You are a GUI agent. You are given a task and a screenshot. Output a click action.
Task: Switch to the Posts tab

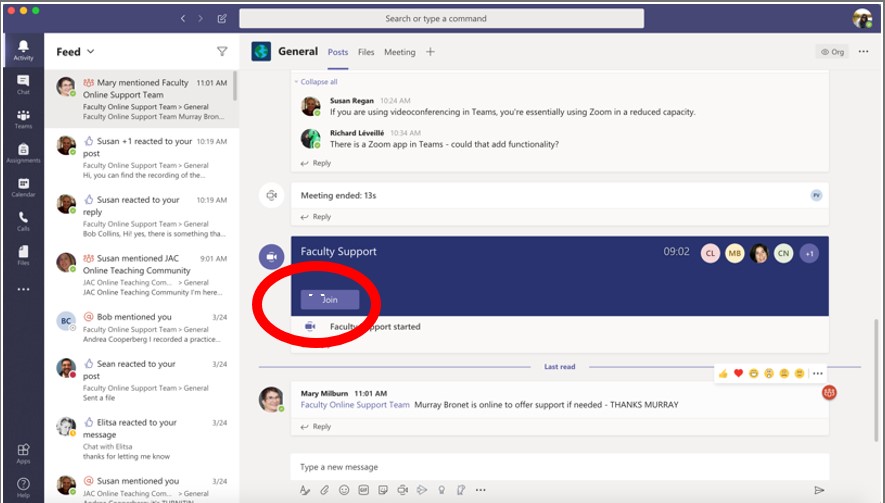point(338,52)
